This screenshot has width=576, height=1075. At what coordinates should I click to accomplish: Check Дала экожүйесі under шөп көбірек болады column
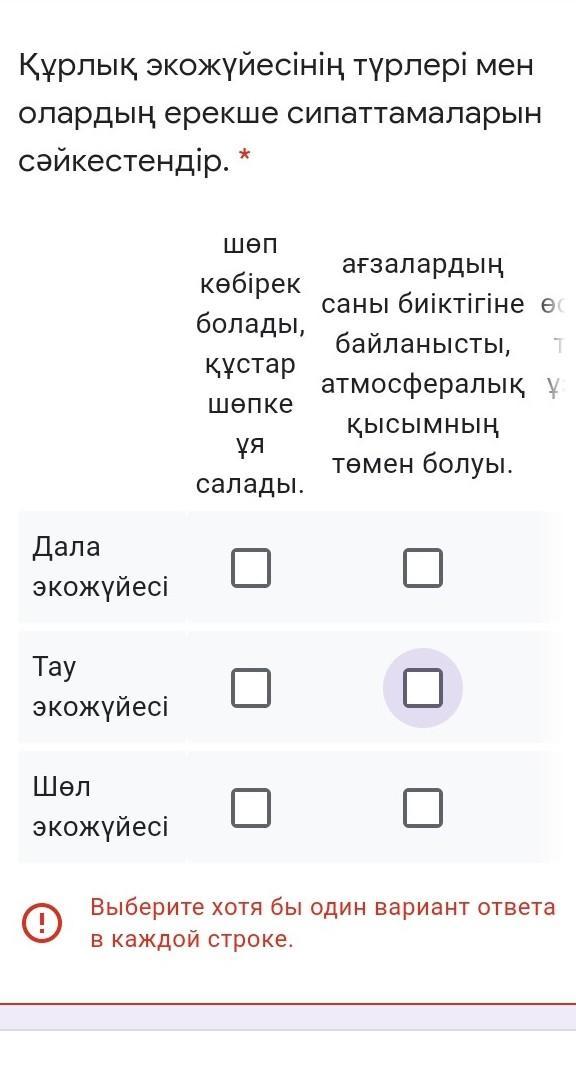pos(251,568)
